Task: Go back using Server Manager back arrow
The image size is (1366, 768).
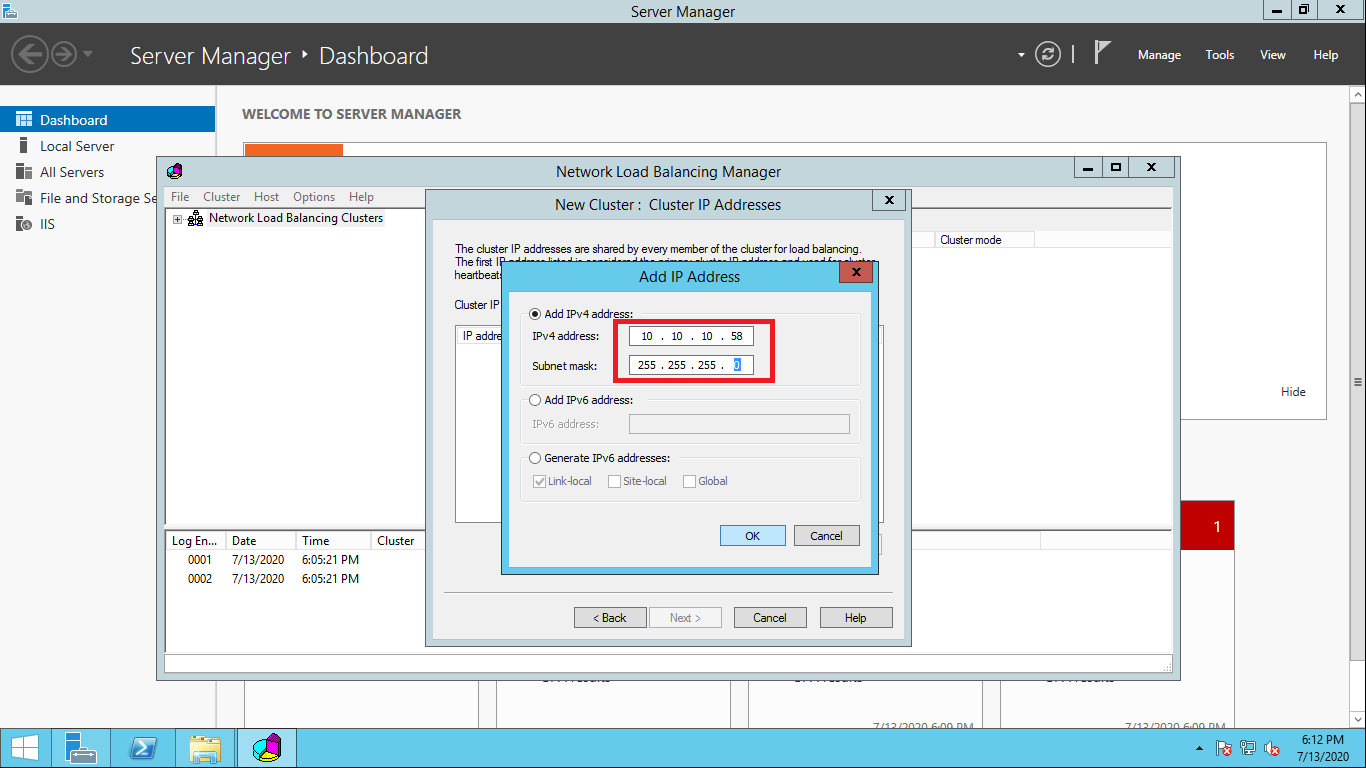Action: pyautogui.click(x=31, y=53)
